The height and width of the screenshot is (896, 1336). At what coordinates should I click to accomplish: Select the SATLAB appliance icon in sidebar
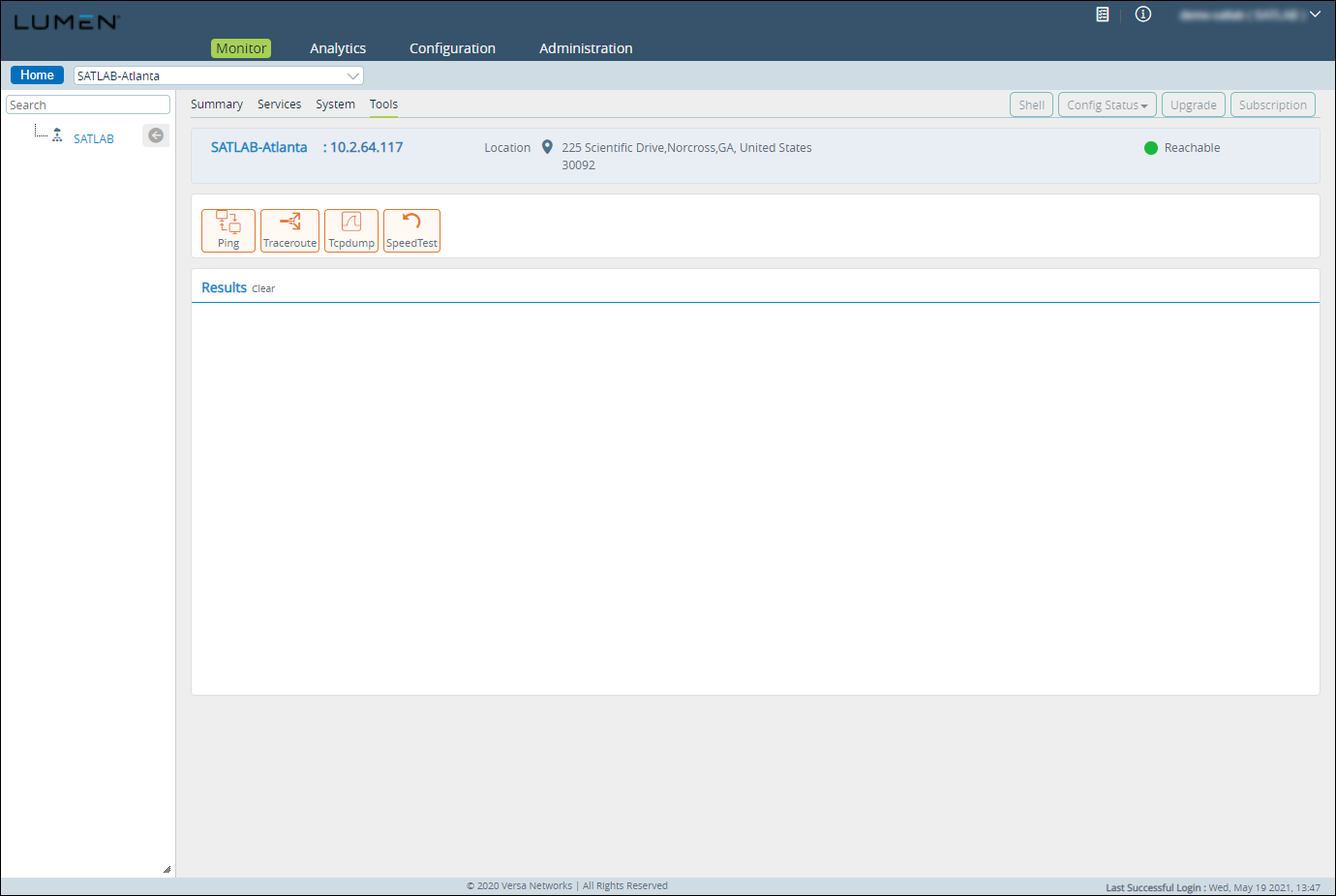57,135
